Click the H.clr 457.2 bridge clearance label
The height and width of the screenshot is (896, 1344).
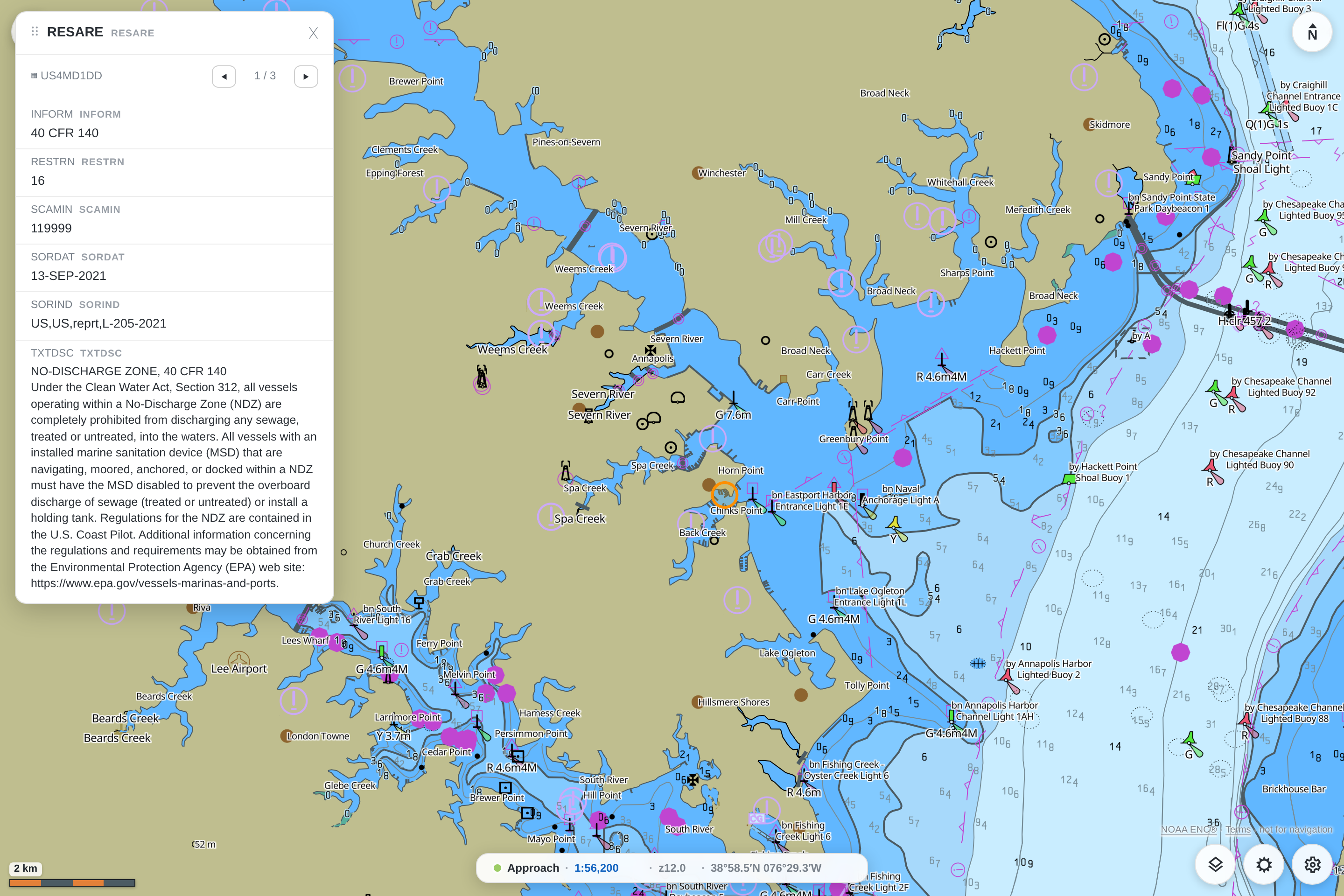[x=1244, y=321]
